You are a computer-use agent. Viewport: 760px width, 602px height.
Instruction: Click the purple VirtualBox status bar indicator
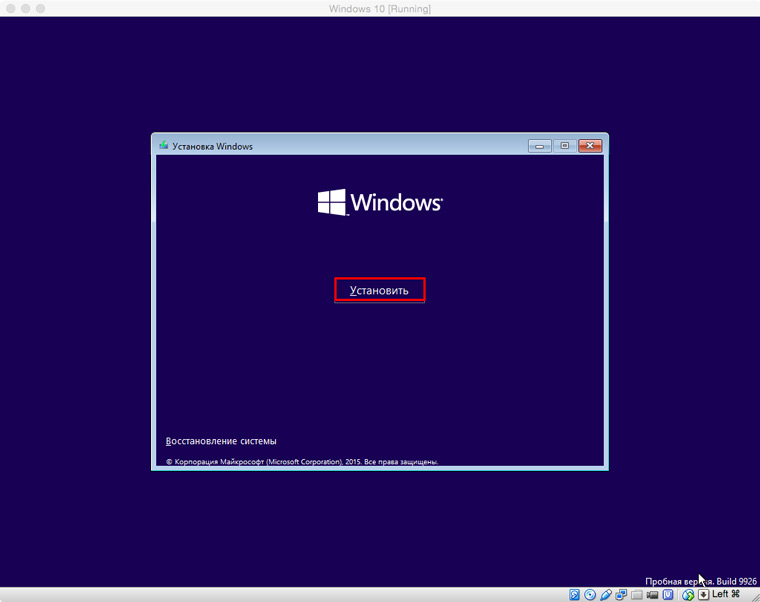668,594
